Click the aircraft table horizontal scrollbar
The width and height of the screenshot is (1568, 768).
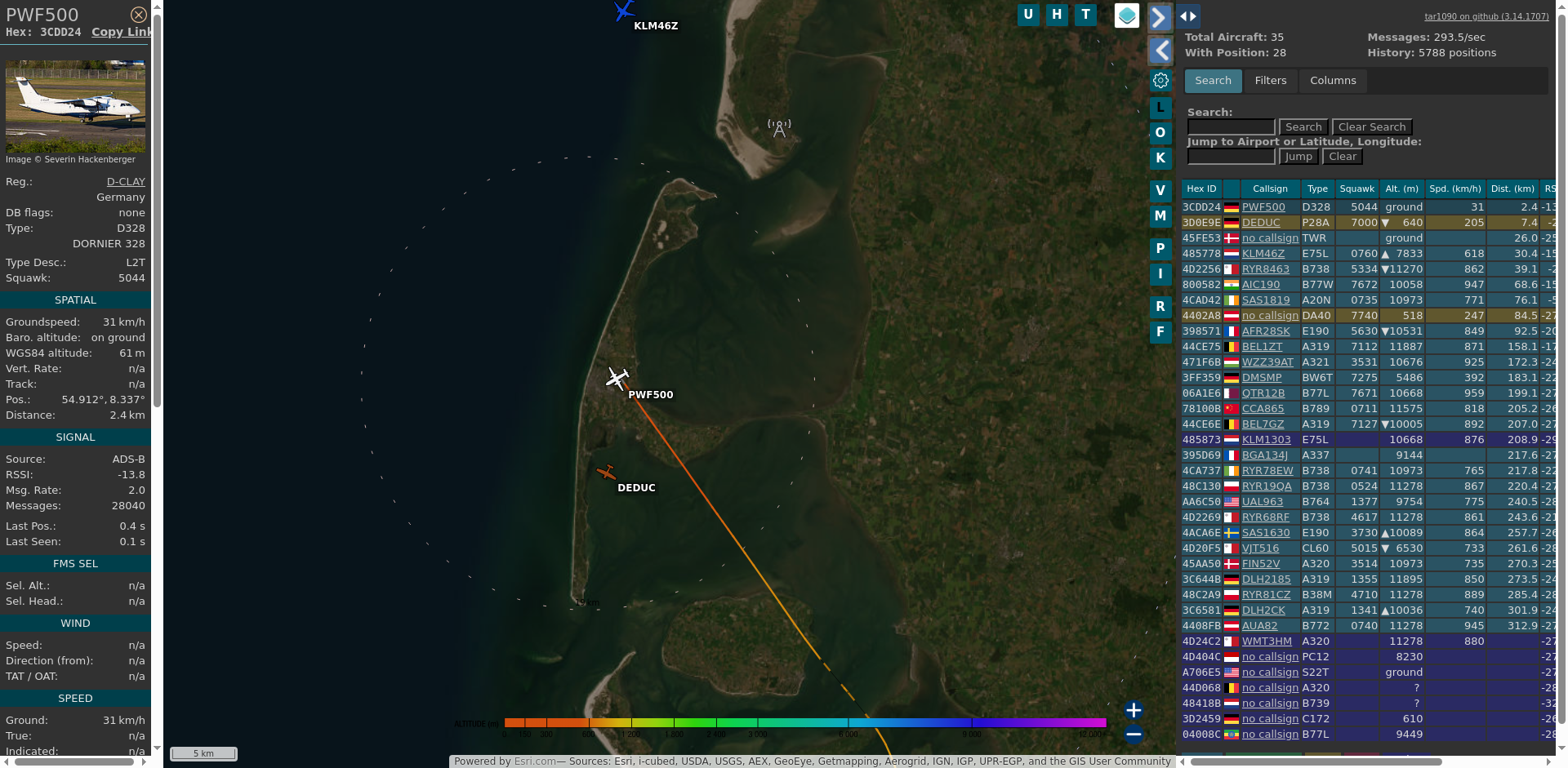1316,762
